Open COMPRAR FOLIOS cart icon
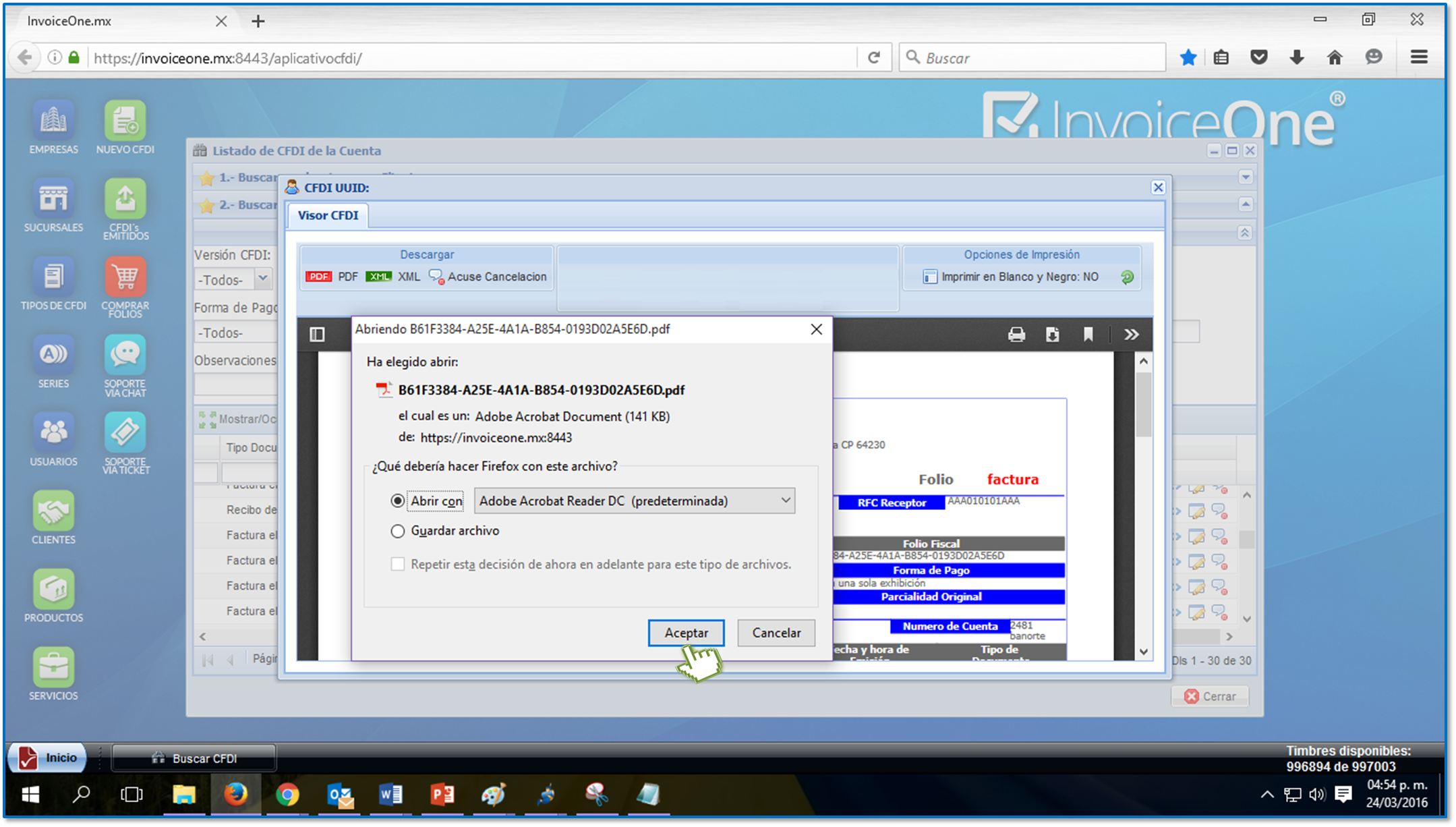The width and height of the screenshot is (1456, 827). (x=125, y=287)
